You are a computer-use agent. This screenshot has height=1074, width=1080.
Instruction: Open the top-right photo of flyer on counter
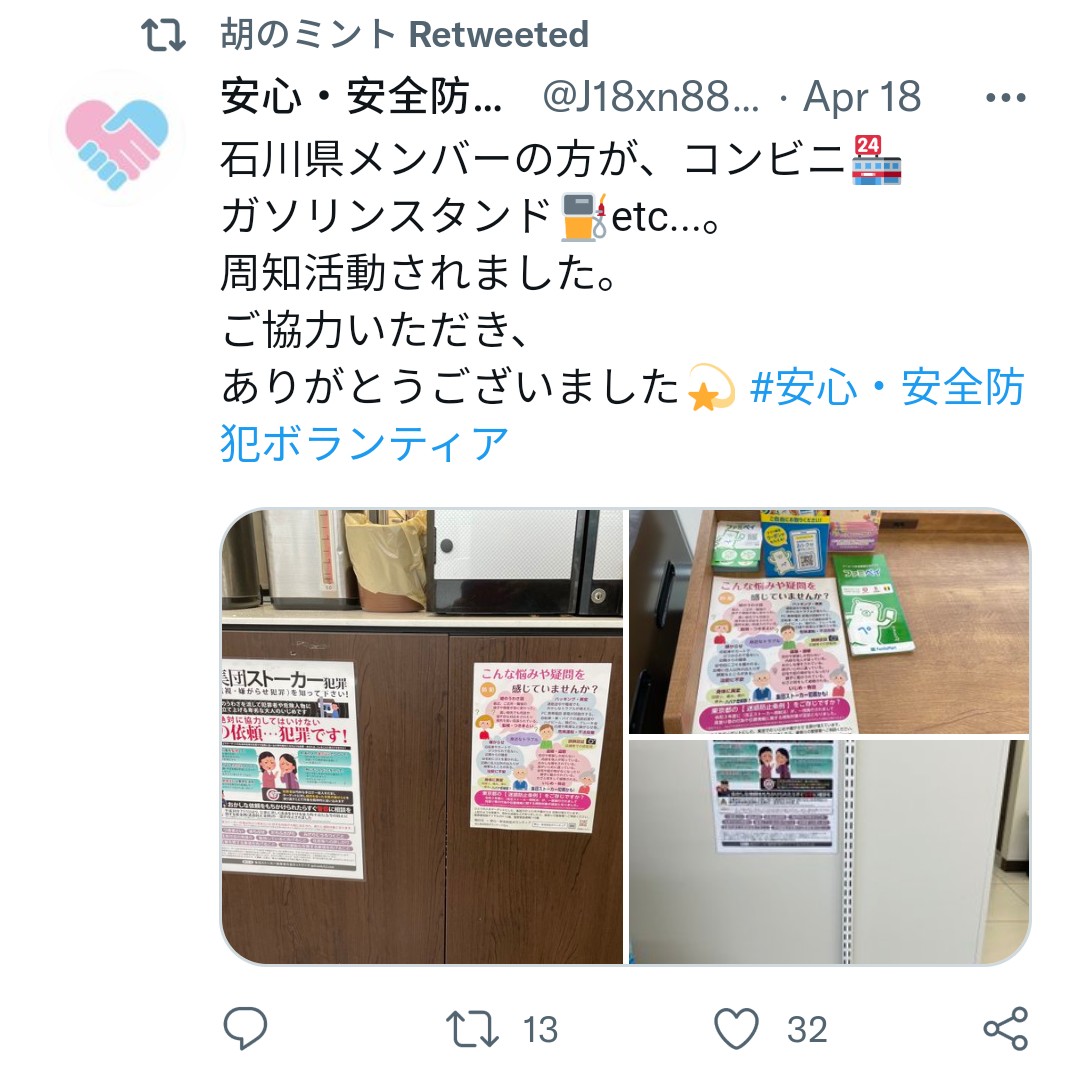pos(829,621)
